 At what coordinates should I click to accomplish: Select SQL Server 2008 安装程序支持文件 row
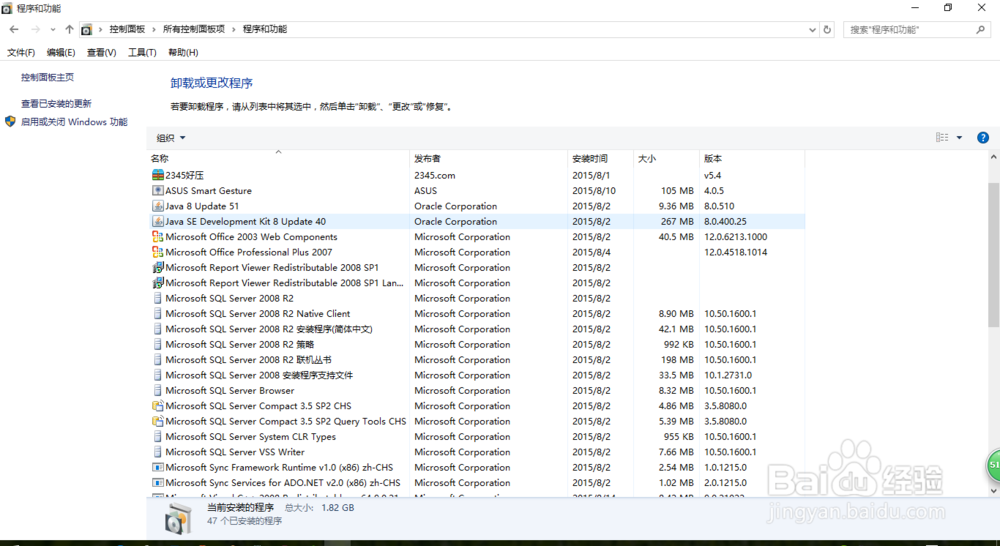477,375
